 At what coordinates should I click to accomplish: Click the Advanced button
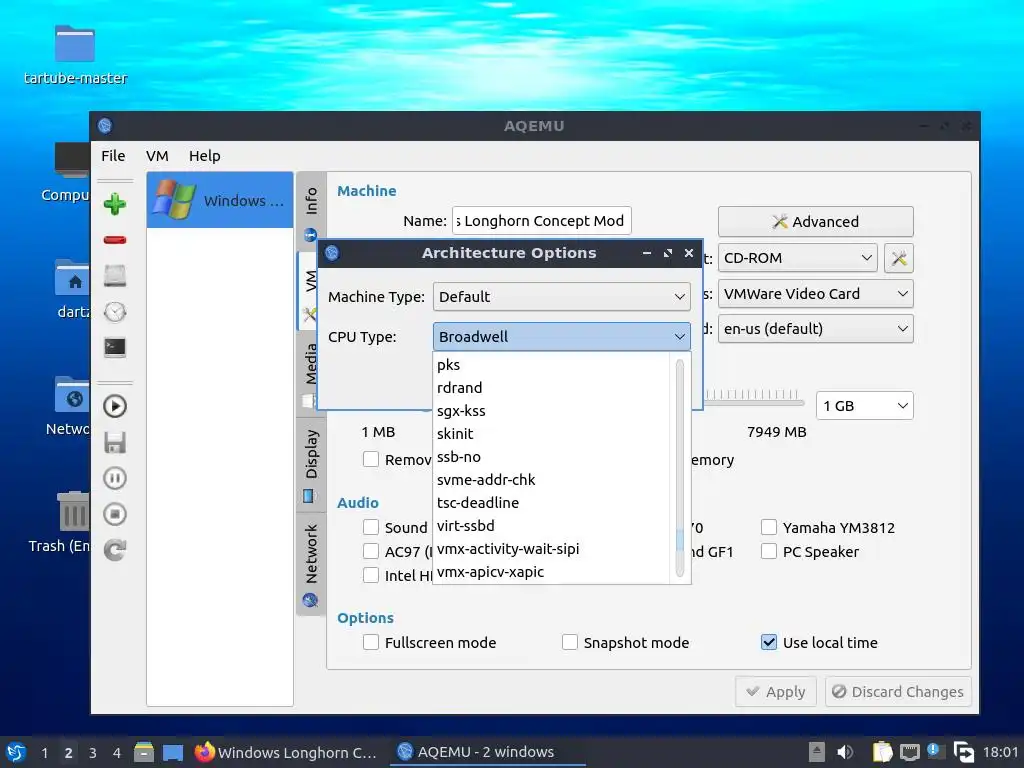[x=816, y=221]
